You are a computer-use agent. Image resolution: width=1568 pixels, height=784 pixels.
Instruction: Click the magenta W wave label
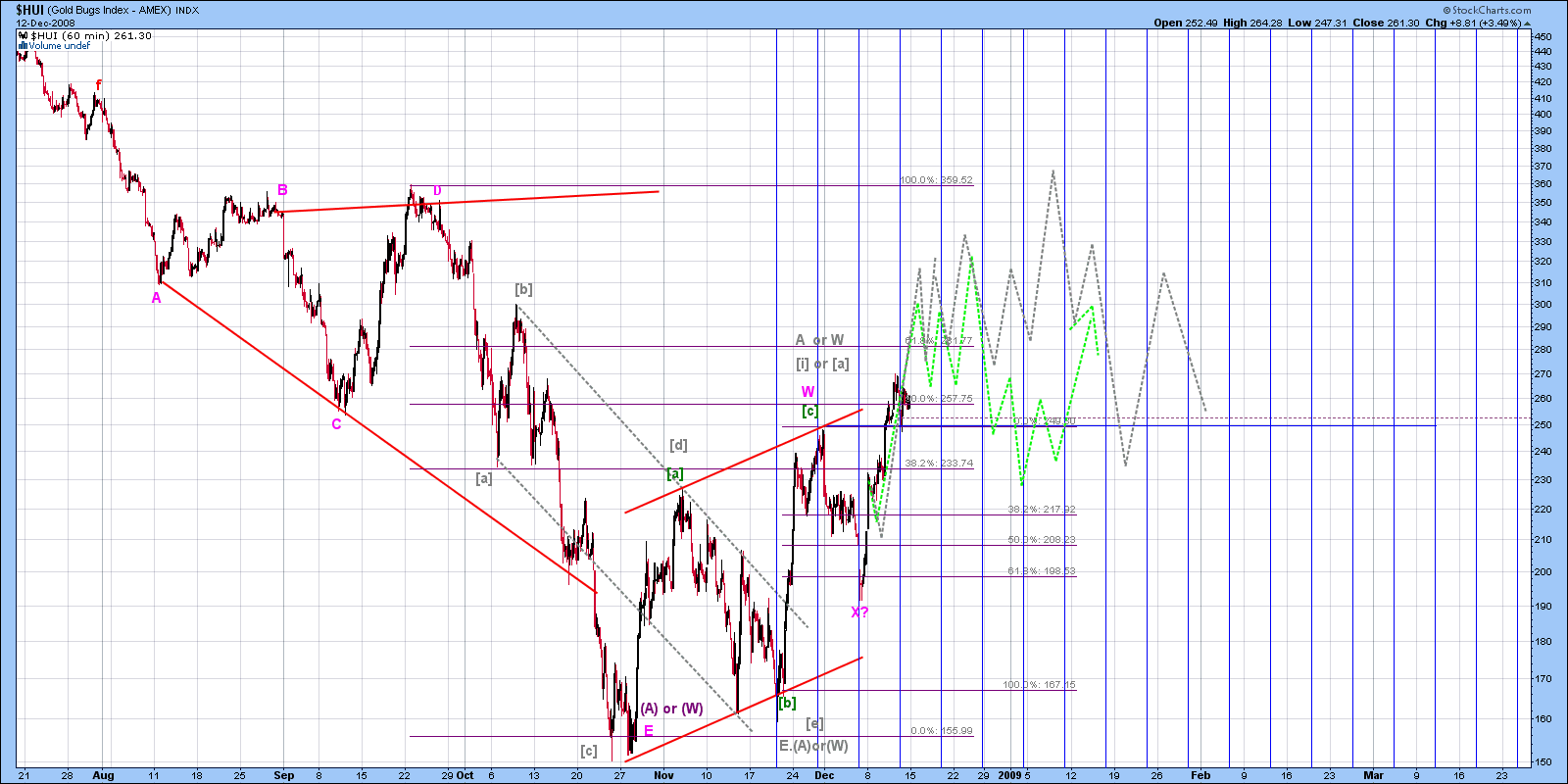(x=808, y=392)
